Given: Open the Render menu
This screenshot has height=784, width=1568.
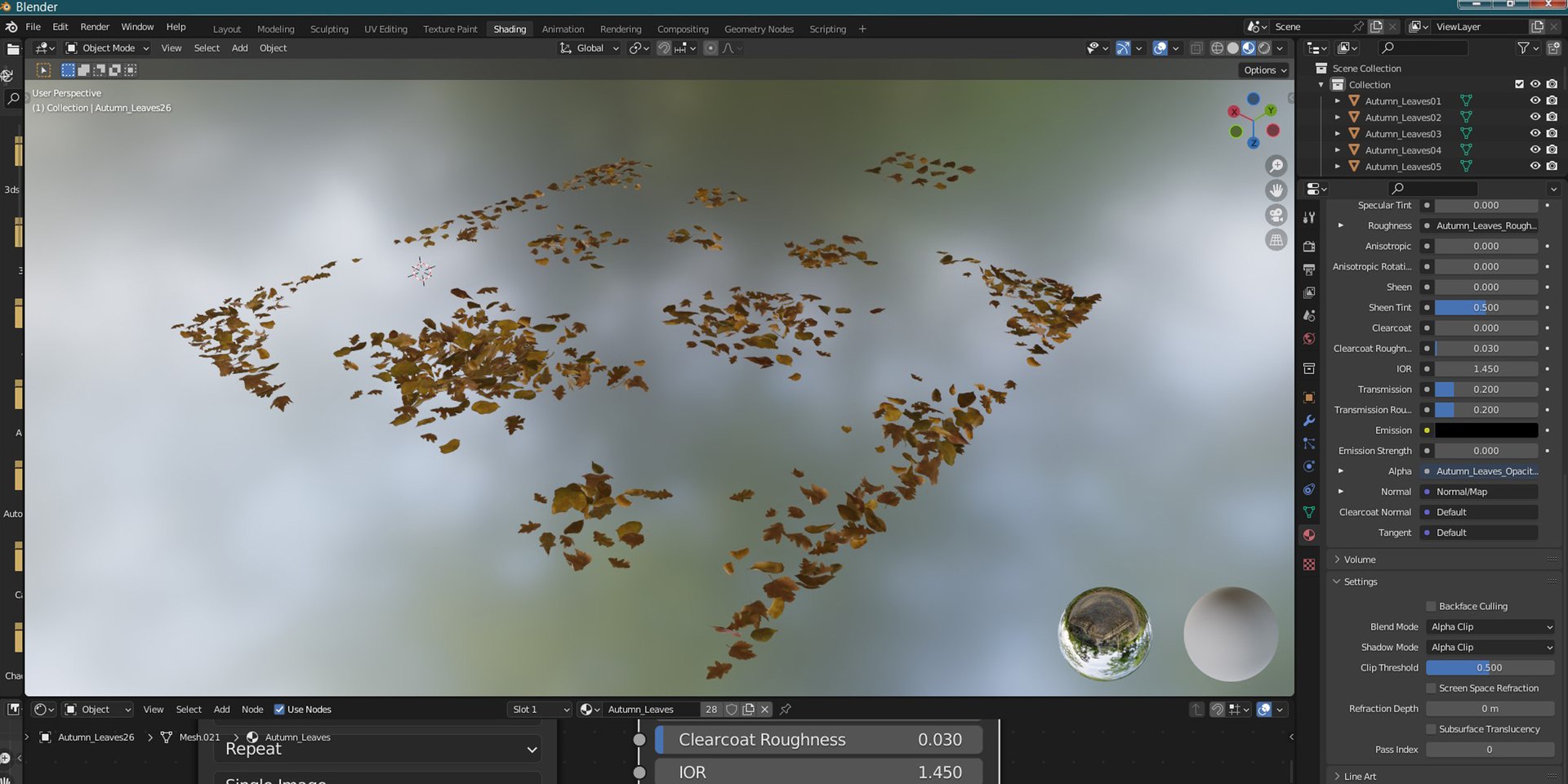Looking at the screenshot, I should [x=95, y=27].
